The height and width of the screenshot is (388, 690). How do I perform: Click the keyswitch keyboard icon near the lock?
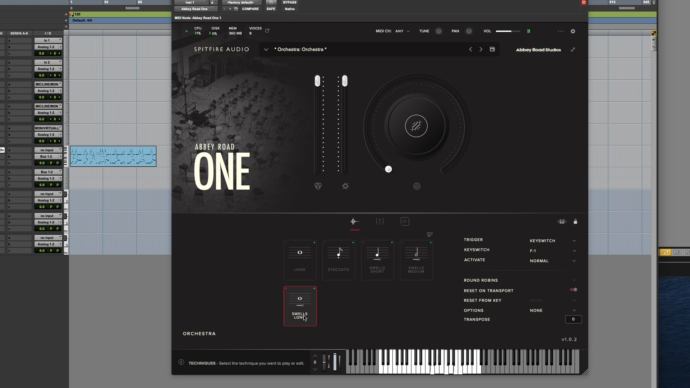562,222
